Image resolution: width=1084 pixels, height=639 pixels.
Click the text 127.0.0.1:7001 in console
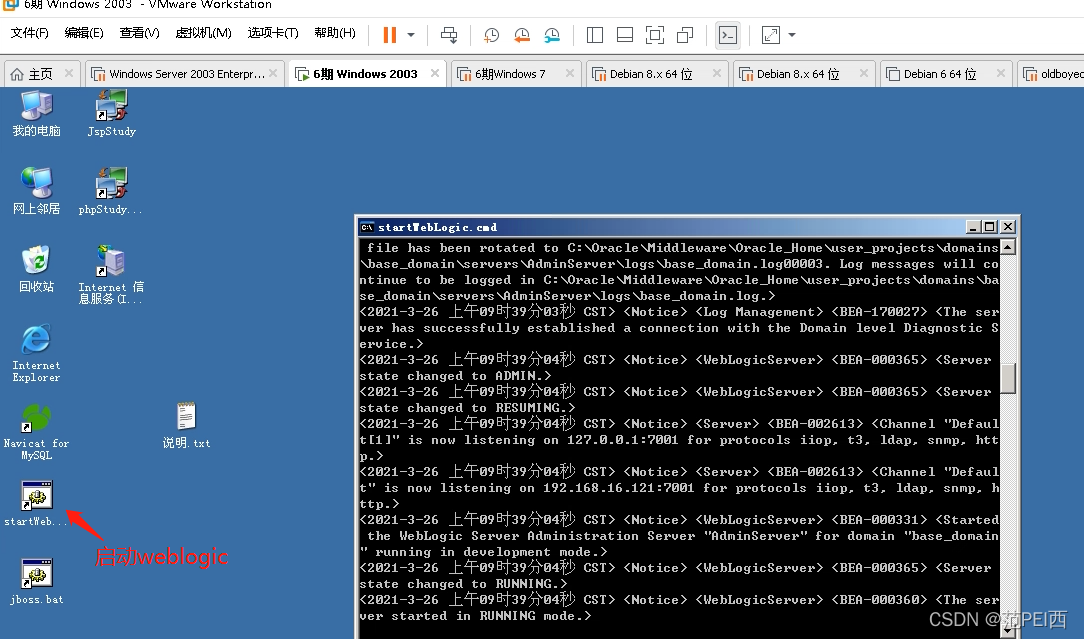coord(622,440)
